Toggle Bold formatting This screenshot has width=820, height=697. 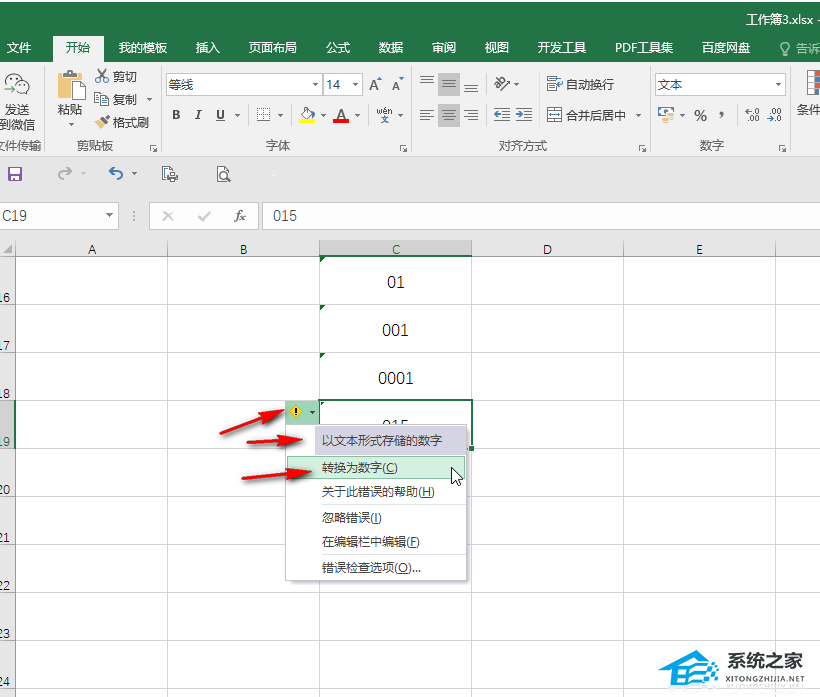click(x=176, y=115)
